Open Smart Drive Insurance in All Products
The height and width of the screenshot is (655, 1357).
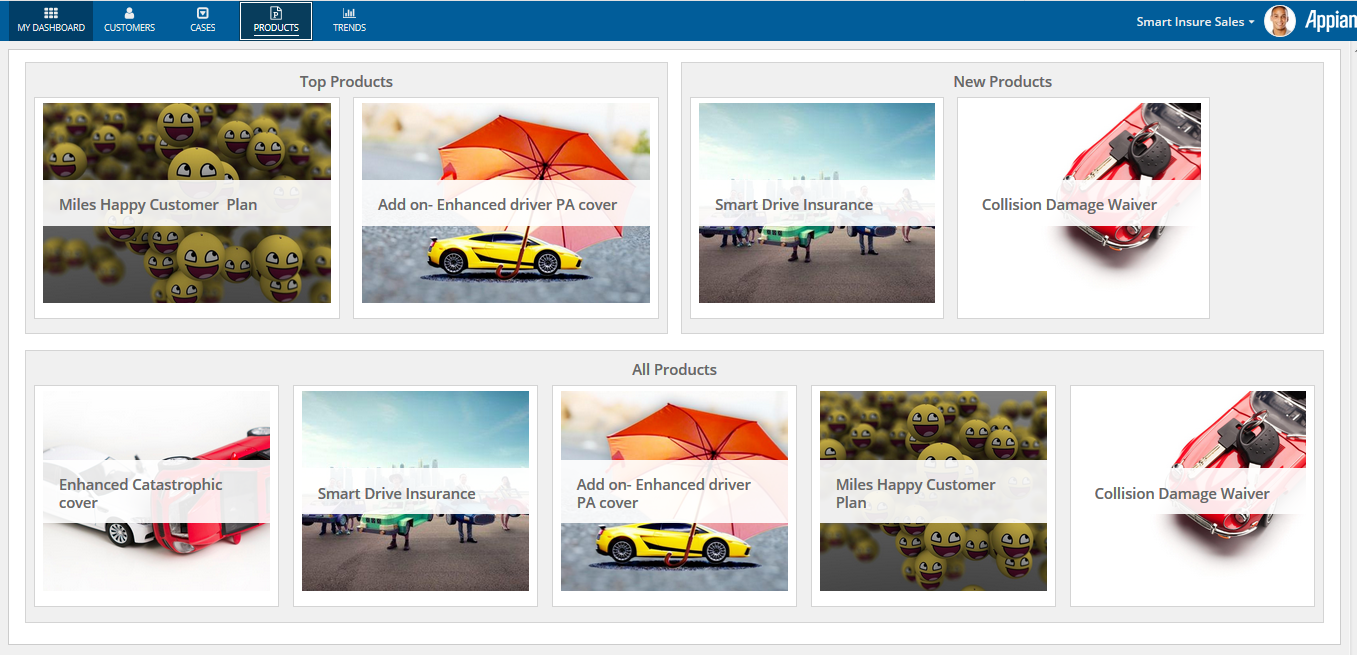[x=415, y=496]
